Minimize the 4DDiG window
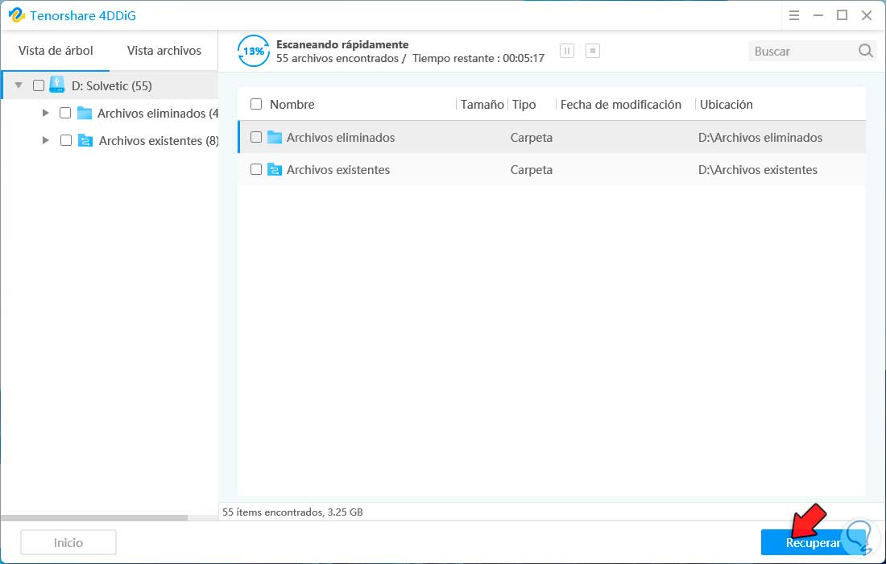Screen dimensions: 887x564 (x=818, y=16)
